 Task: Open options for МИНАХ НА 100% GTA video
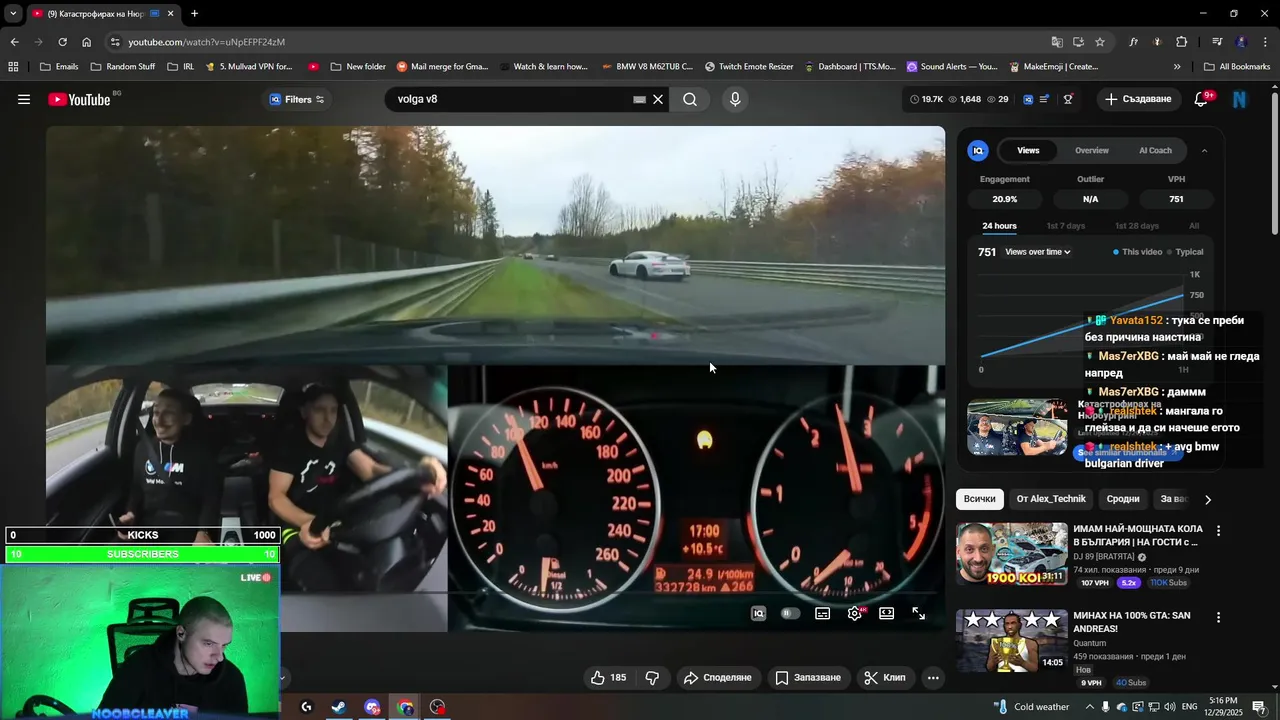click(1218, 617)
